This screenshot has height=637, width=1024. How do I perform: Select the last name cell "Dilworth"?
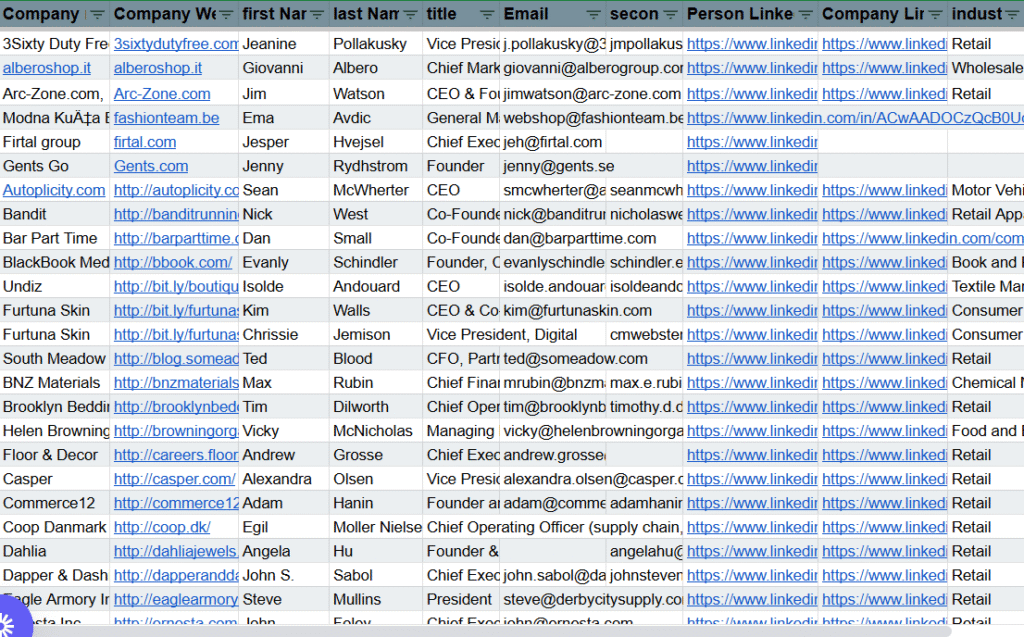pos(377,407)
